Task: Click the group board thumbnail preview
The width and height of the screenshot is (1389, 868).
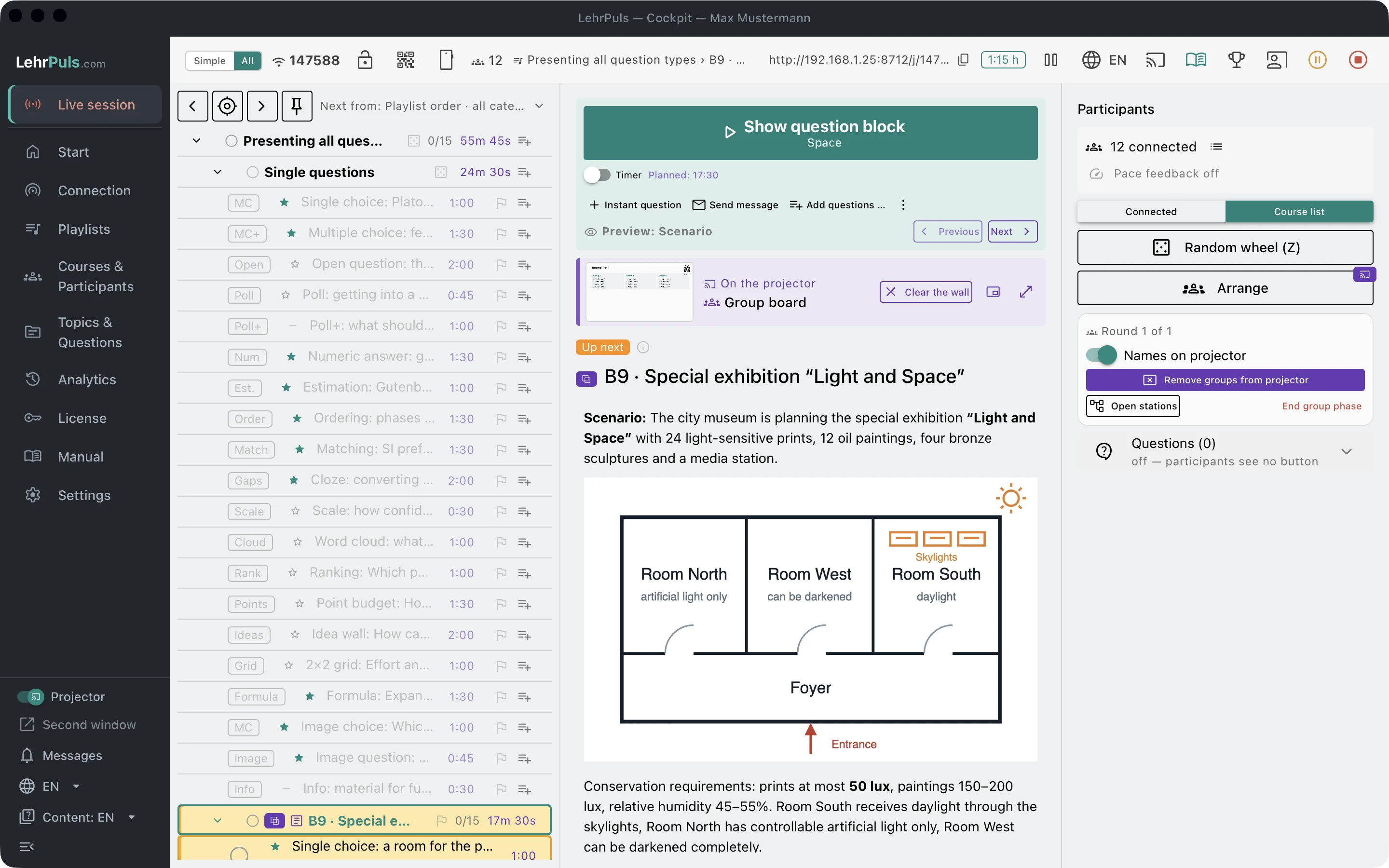Action: (640, 292)
